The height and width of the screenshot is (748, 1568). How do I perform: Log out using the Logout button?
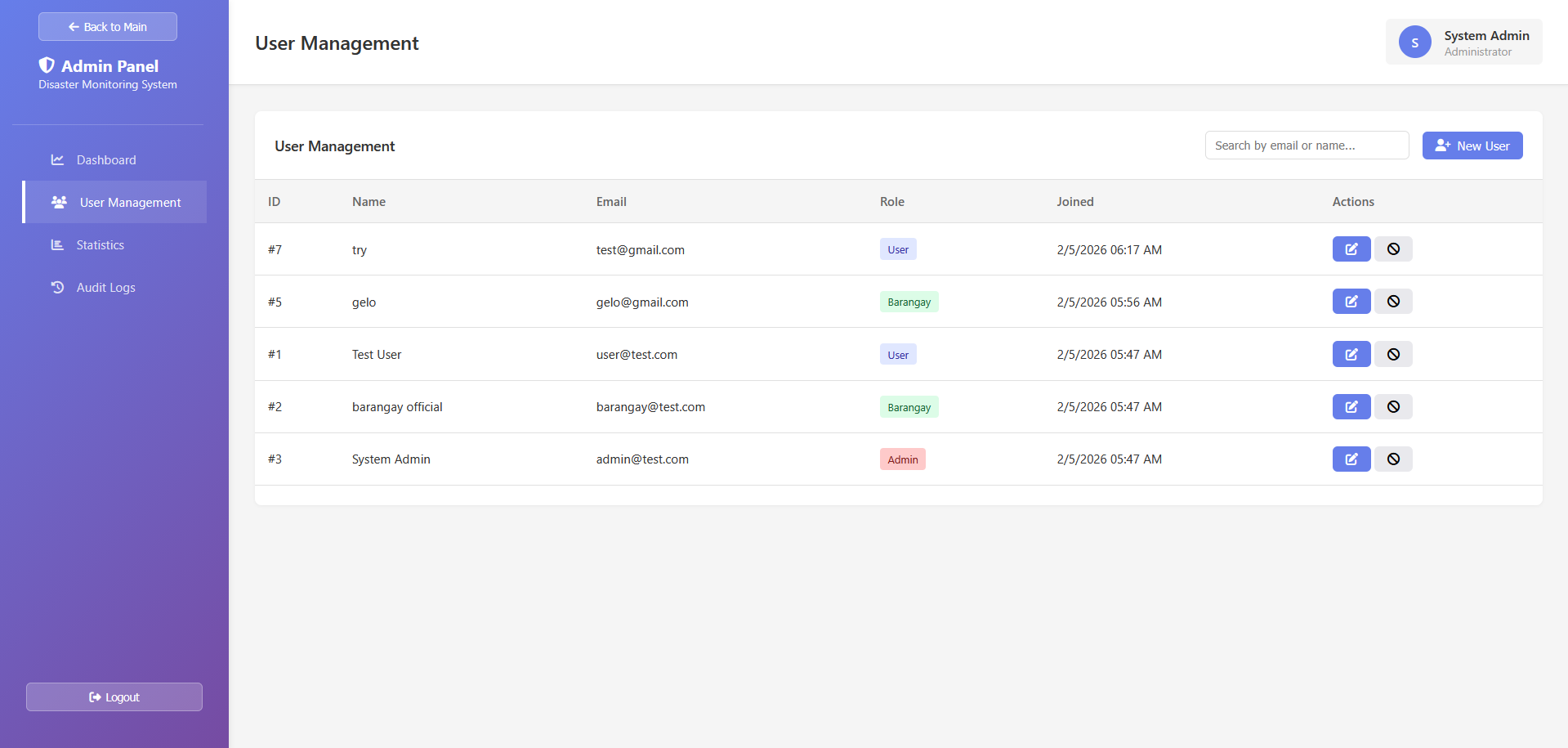pos(114,696)
